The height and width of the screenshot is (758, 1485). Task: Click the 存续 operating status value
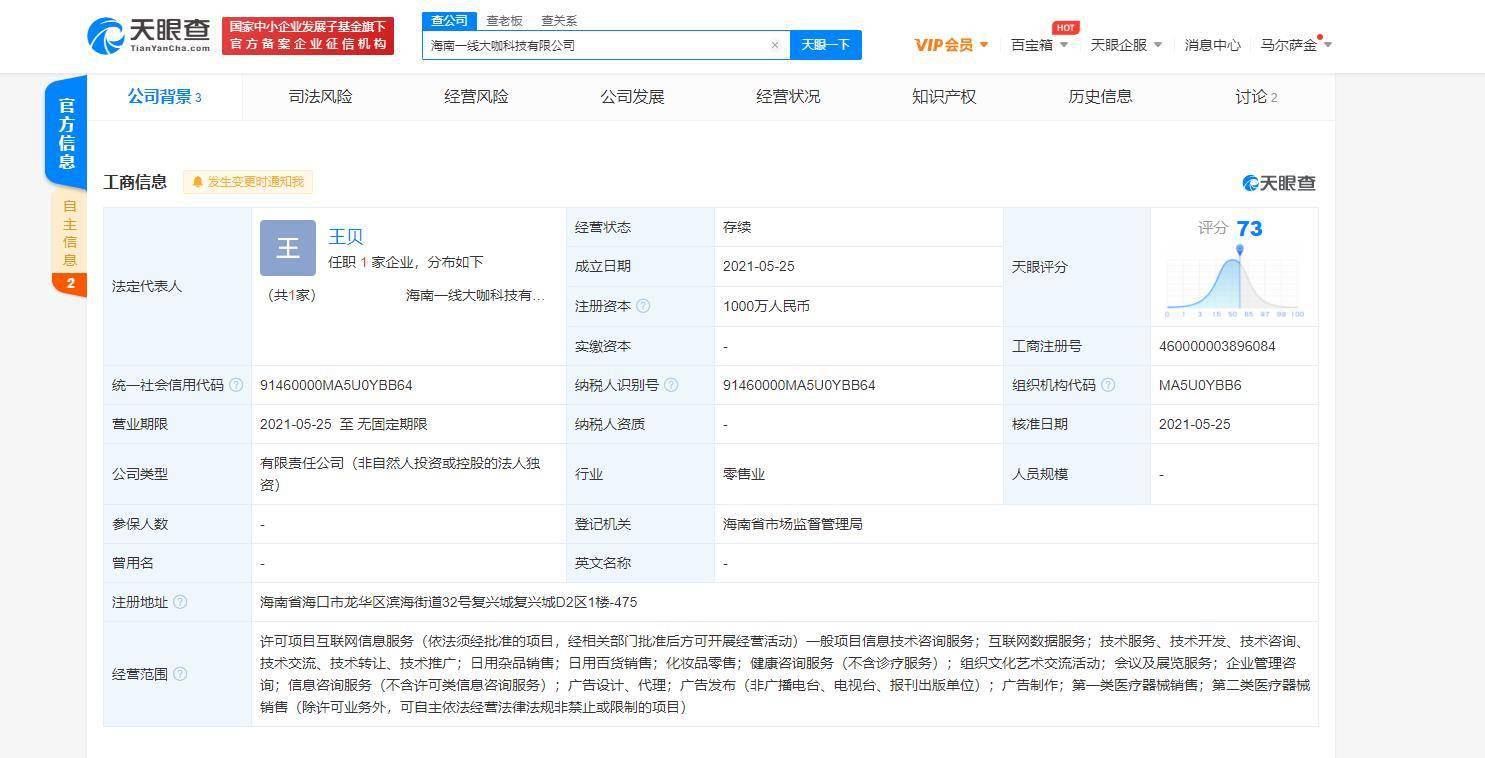(x=737, y=227)
